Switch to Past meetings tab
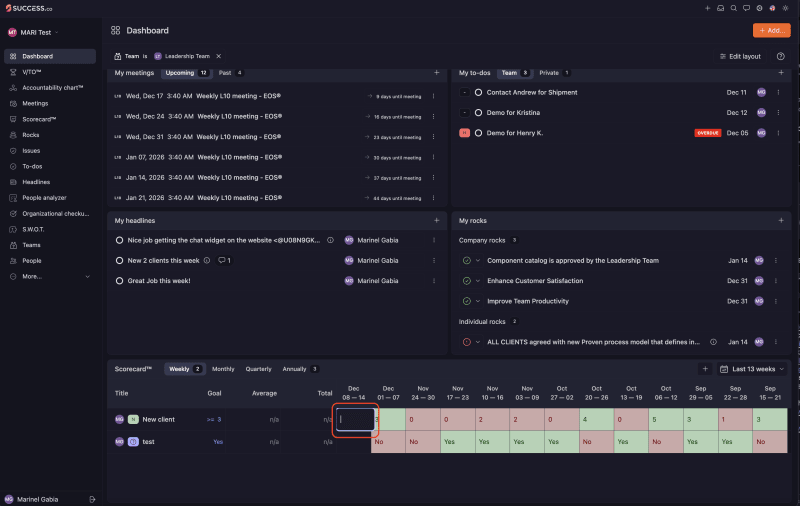Viewport: 800px width, 506px height. (231, 73)
